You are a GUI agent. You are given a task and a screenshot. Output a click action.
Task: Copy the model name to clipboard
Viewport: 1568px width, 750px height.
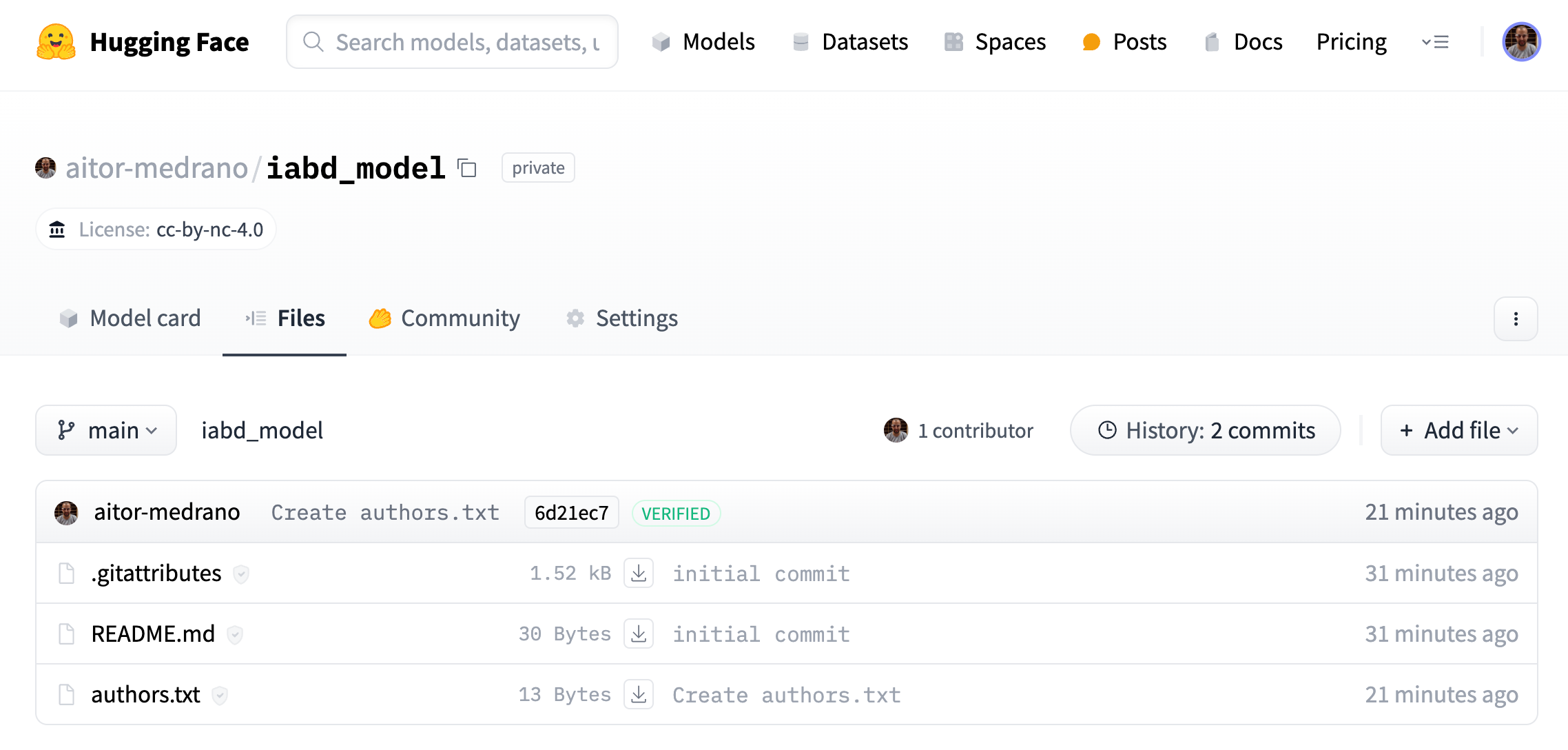pyautogui.click(x=467, y=168)
